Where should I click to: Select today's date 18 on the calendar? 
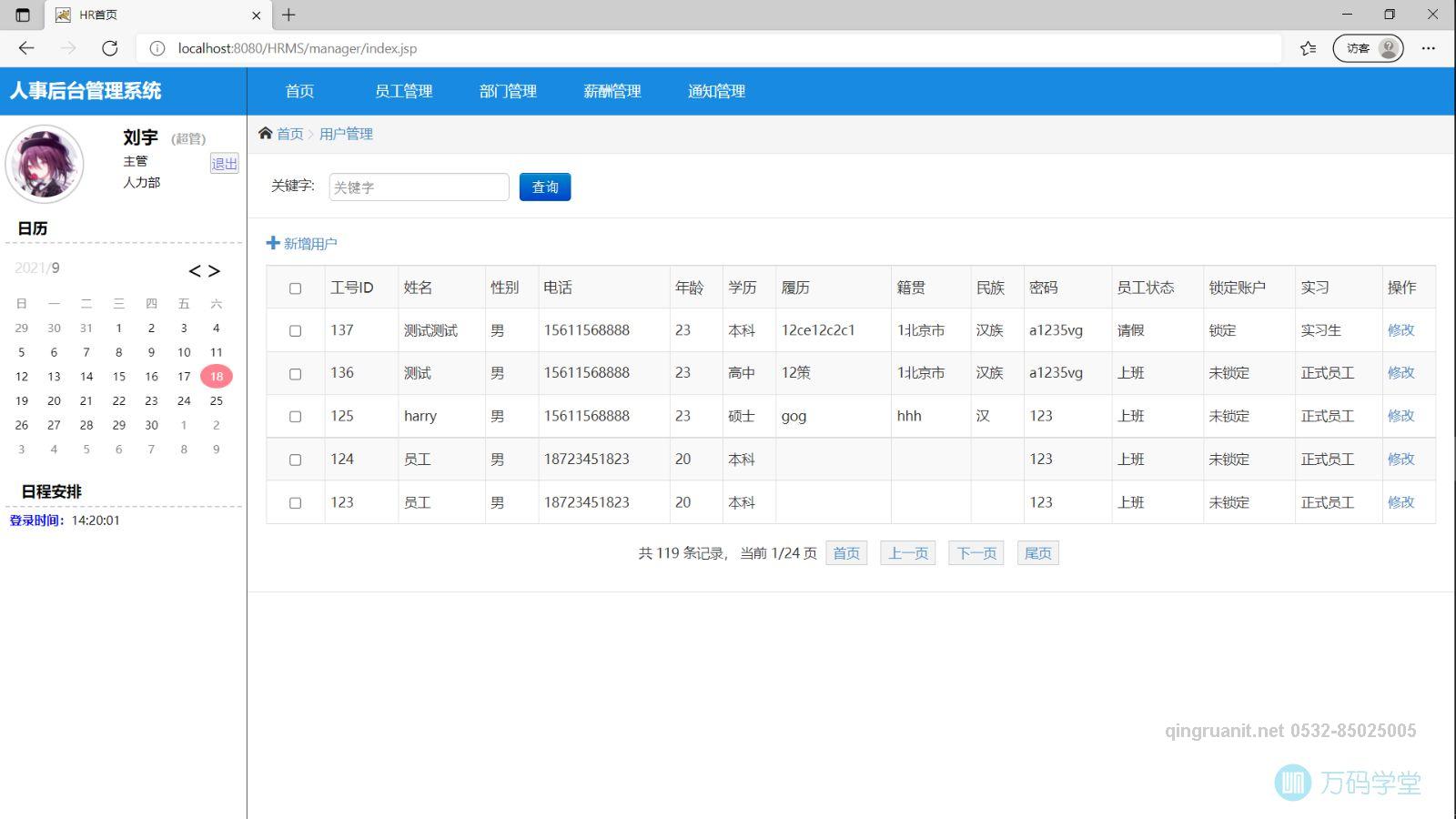pyautogui.click(x=217, y=376)
